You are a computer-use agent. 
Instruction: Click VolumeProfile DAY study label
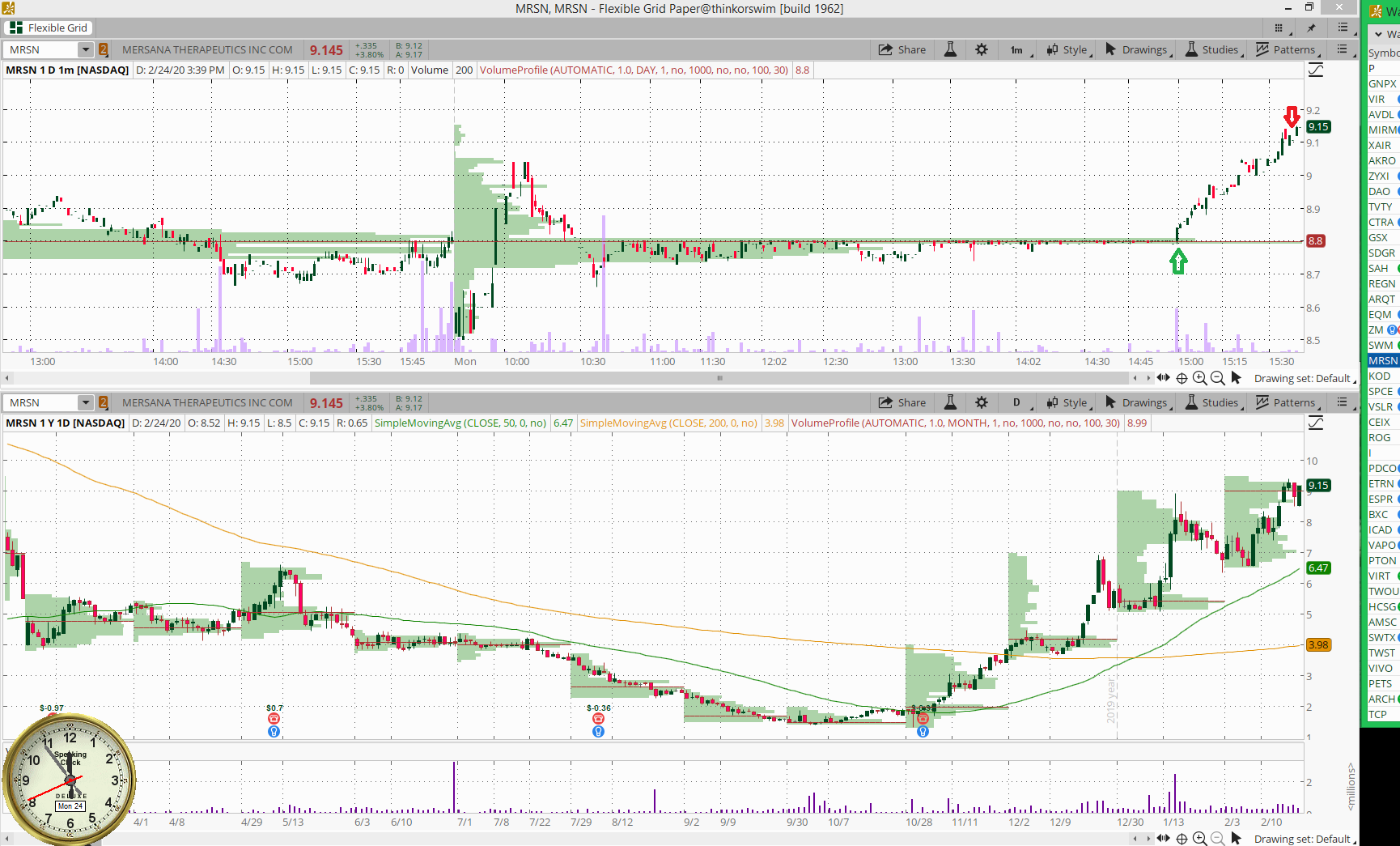point(634,70)
